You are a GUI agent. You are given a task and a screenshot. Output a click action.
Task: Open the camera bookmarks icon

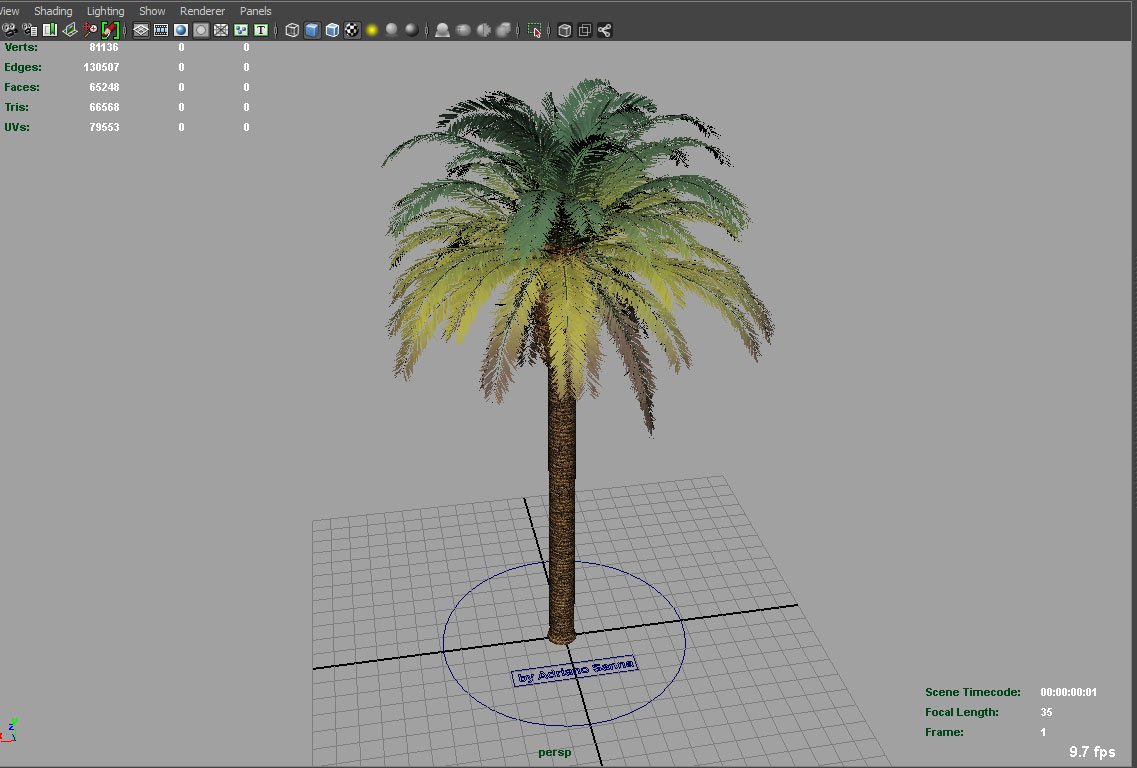tap(49, 30)
